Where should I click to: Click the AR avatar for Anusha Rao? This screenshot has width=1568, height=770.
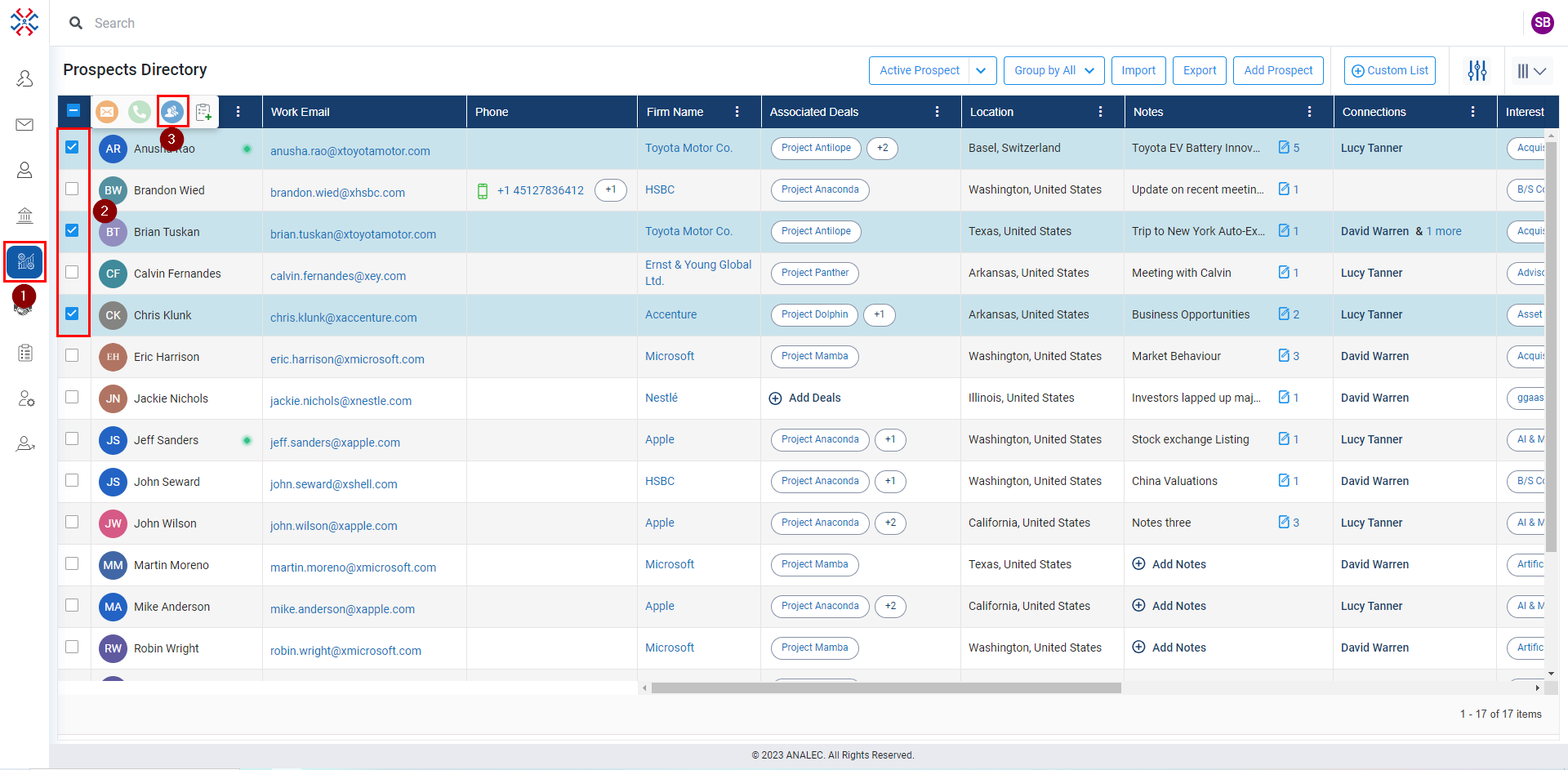(x=113, y=149)
